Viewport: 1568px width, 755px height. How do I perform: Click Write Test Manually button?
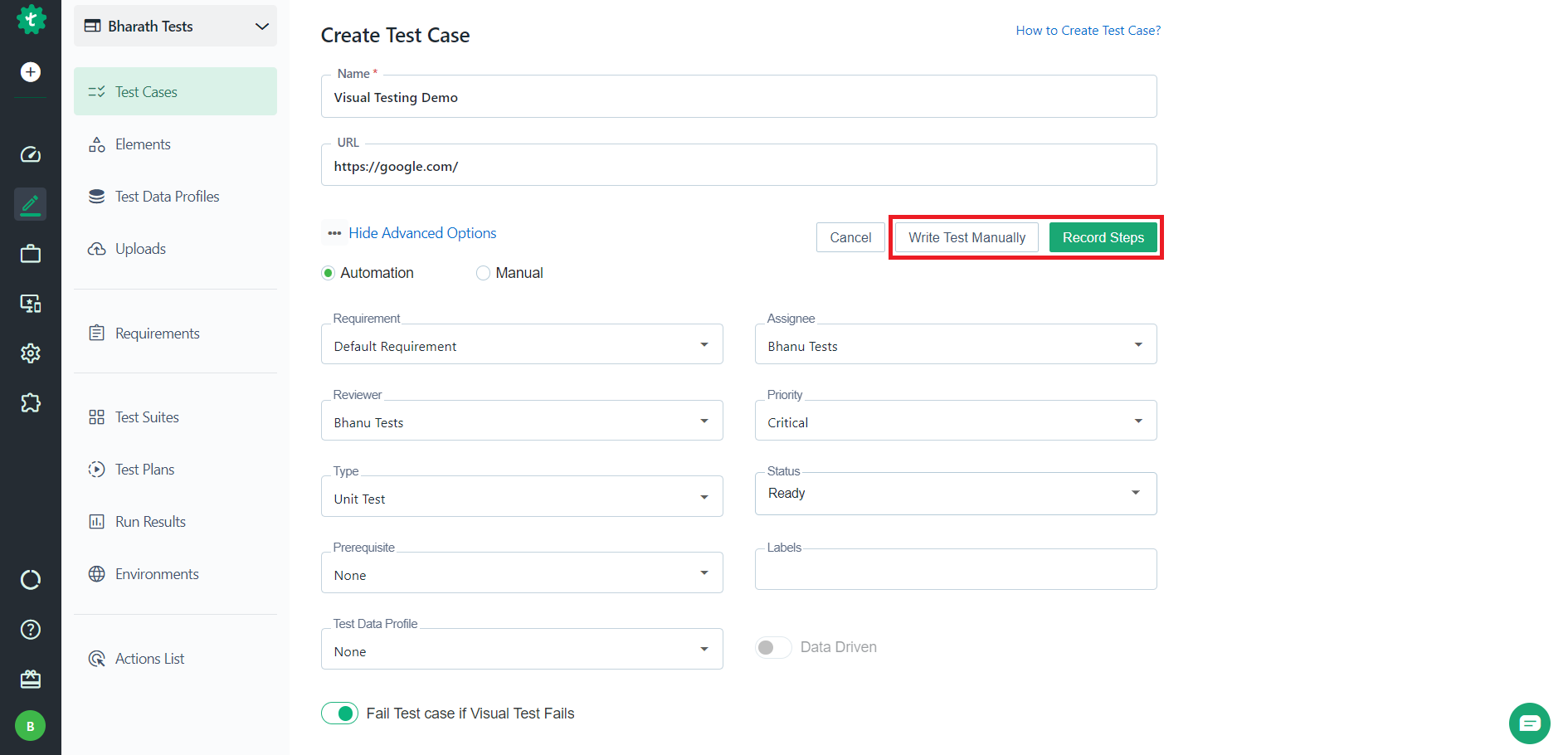coord(967,237)
